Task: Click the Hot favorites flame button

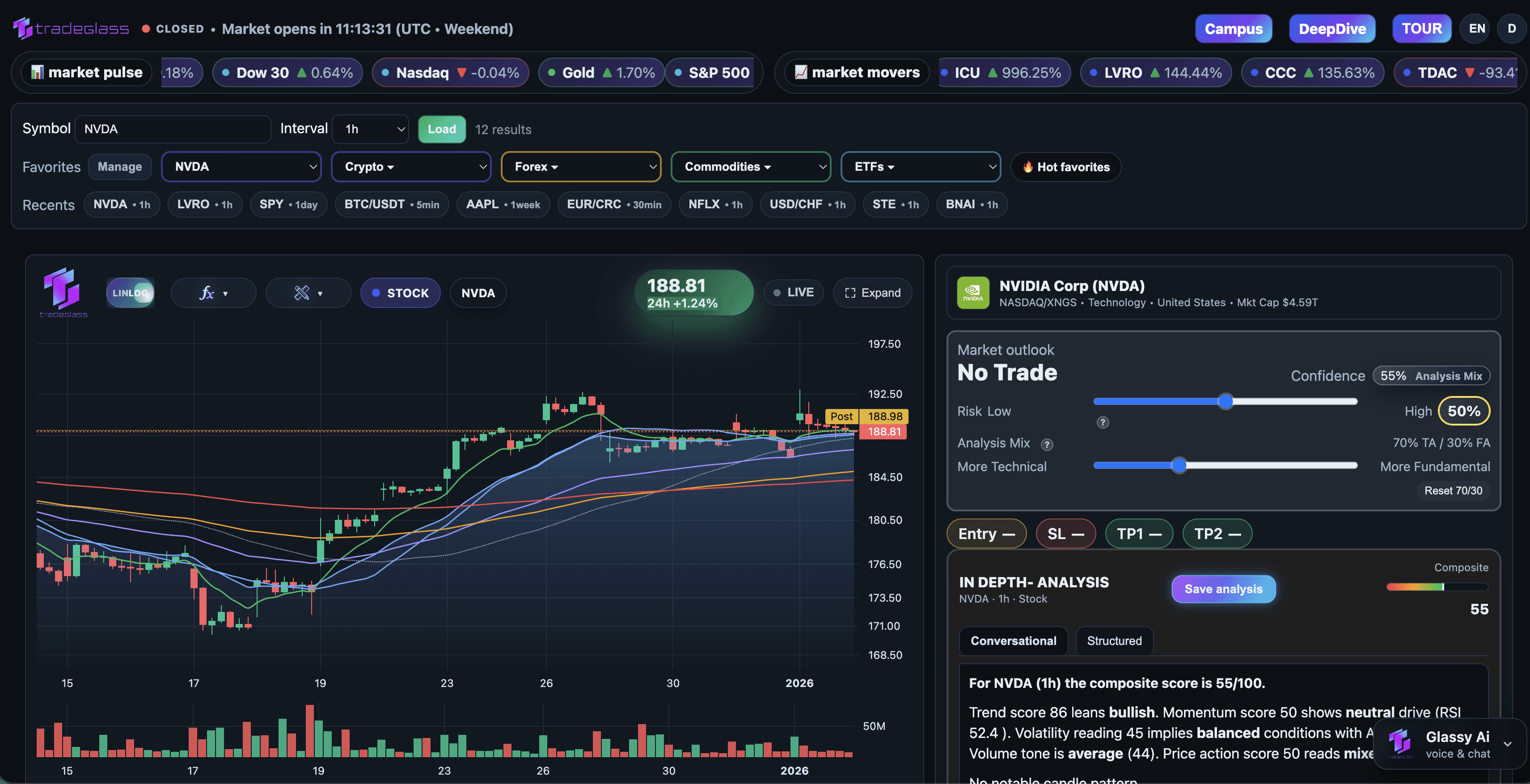Action: coord(1065,167)
